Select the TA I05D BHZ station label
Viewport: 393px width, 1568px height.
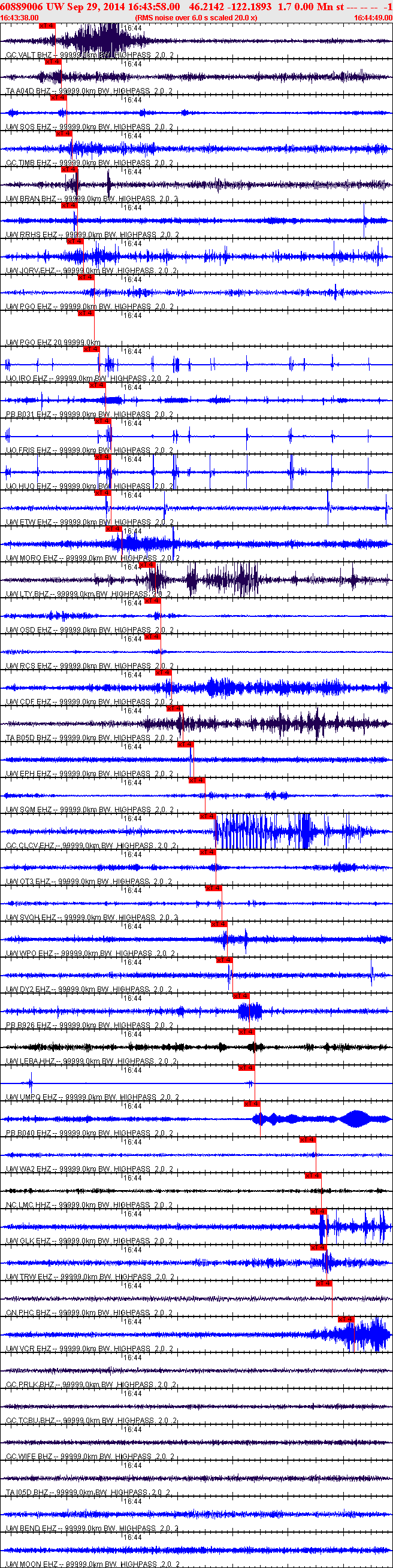88,1492
